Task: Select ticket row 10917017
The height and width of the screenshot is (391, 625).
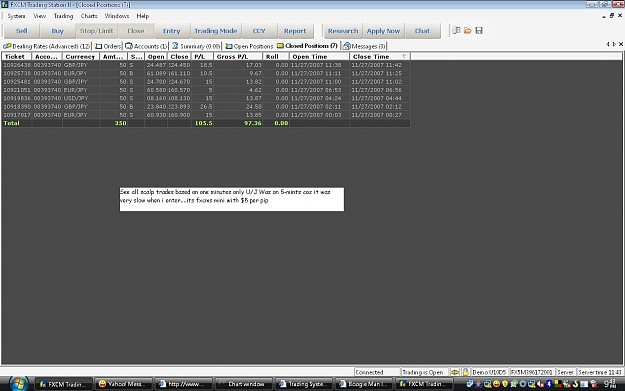Action: [x=206, y=115]
